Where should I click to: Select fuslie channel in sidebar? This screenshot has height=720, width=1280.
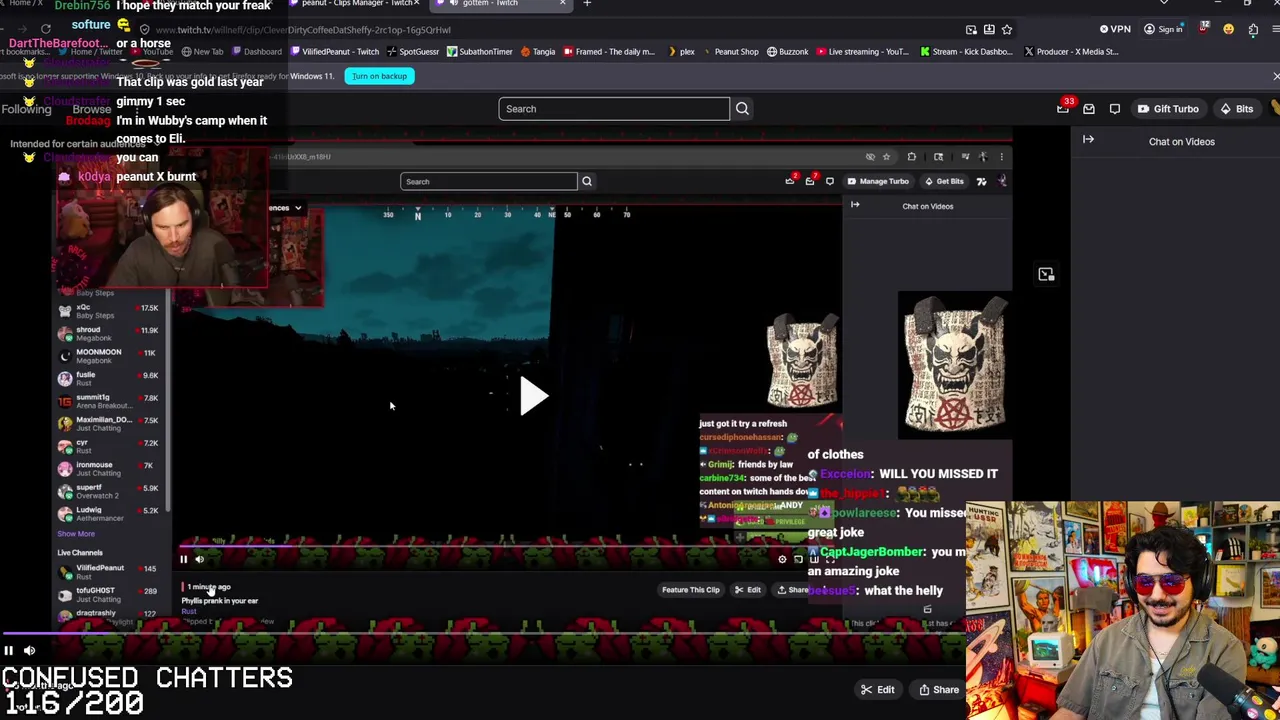tap(108, 378)
